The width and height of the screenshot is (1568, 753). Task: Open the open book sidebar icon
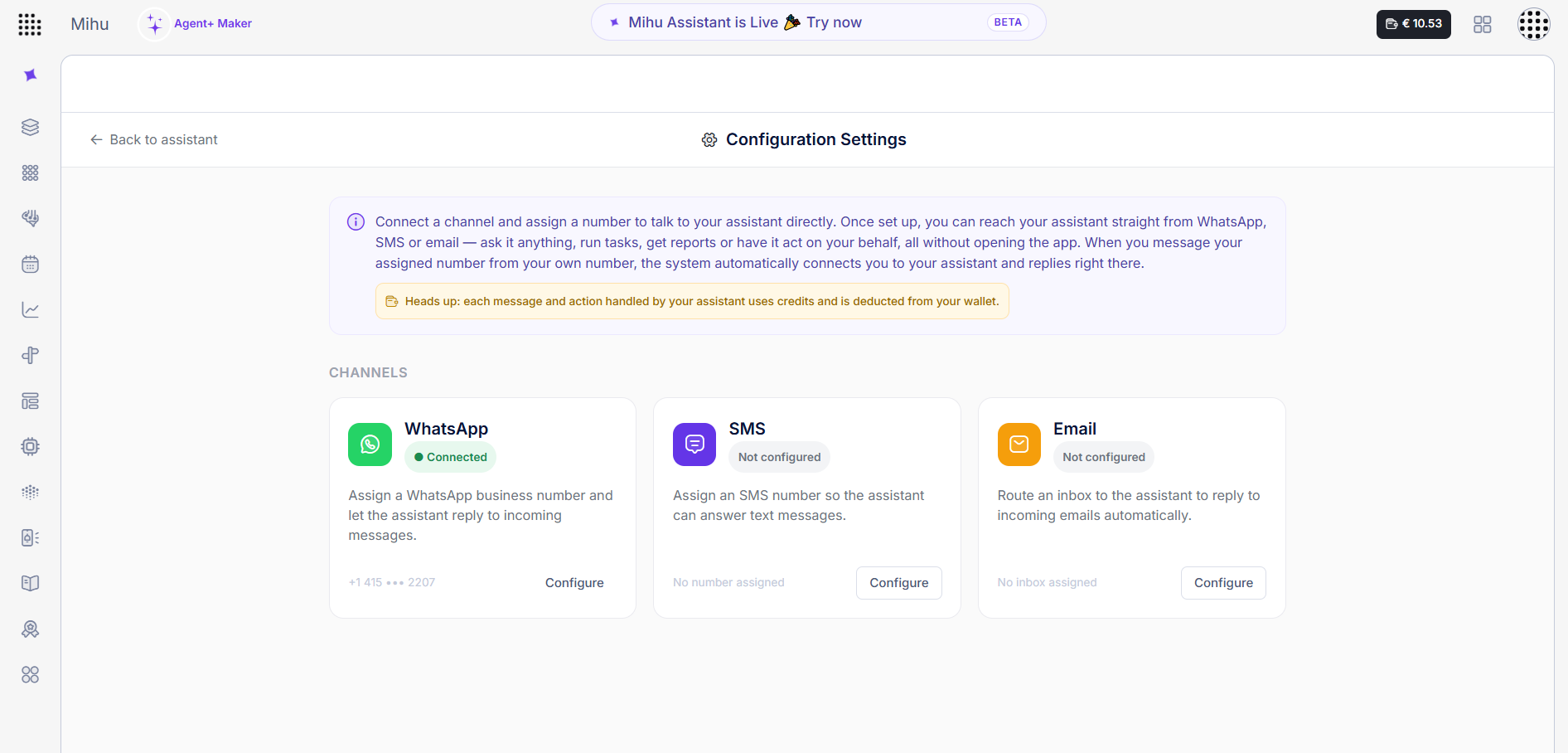(x=31, y=584)
